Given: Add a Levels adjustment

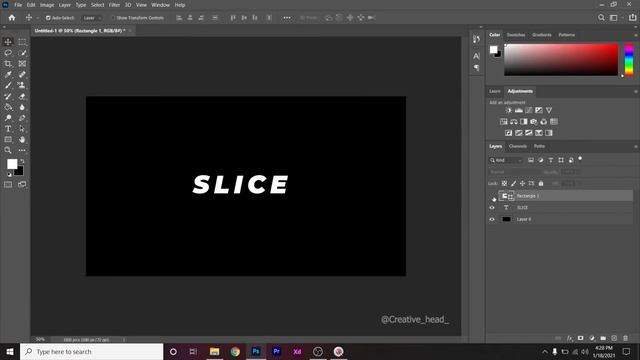Looking at the screenshot, I should [x=518, y=110].
